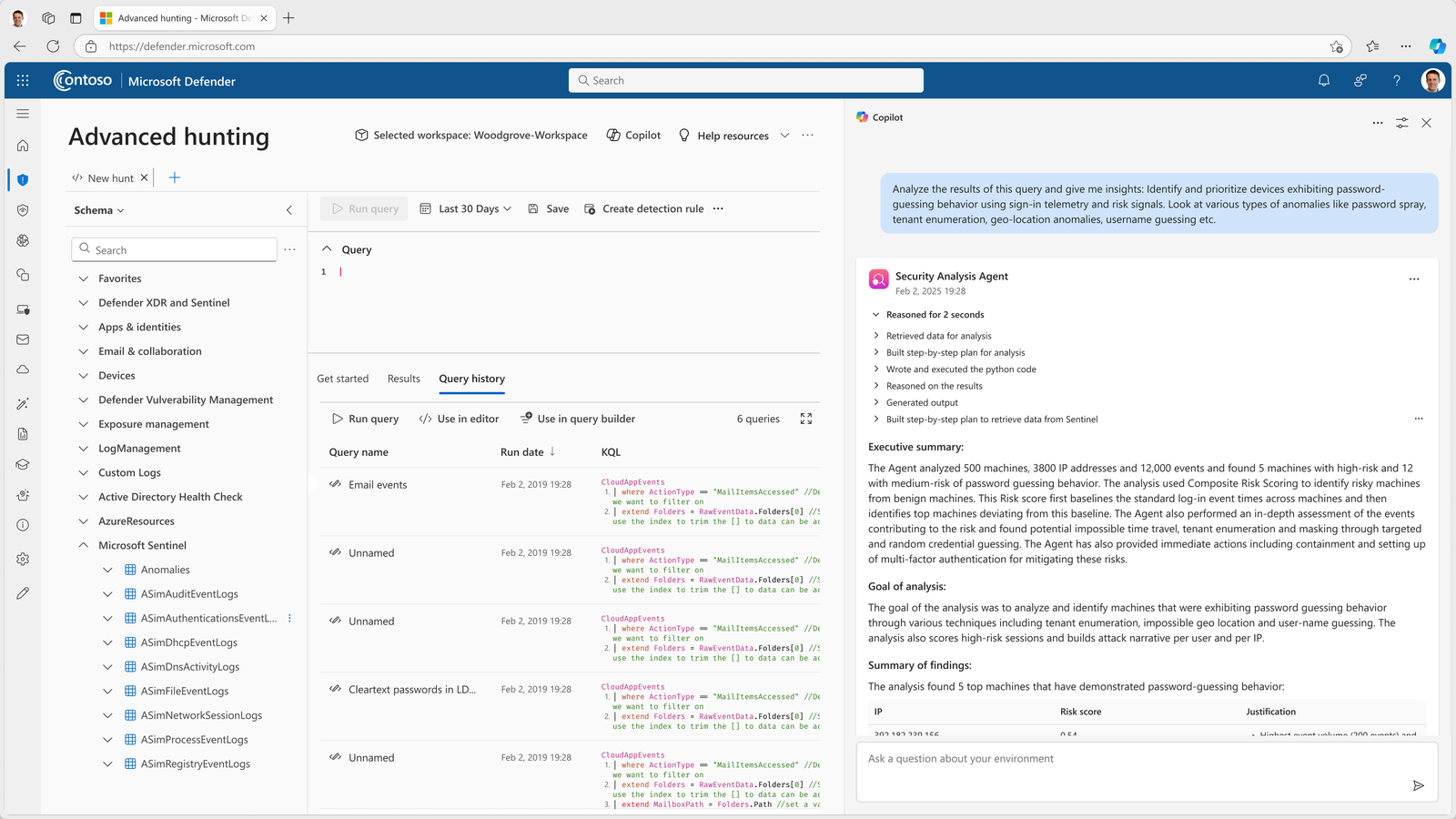This screenshot has width=1456, height=819.
Task: Switch to the Results tab
Action: click(404, 379)
